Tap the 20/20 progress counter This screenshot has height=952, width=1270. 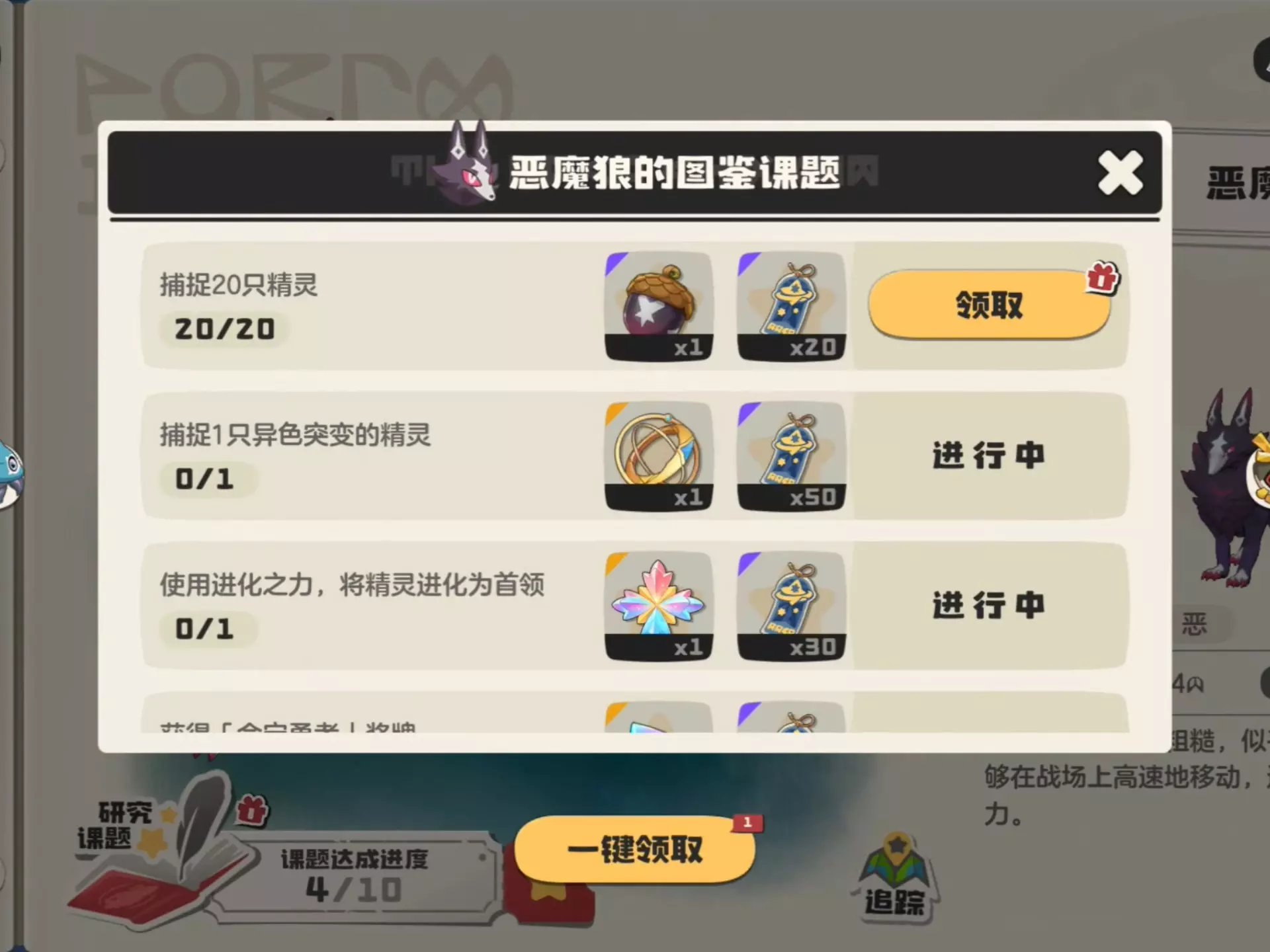pyautogui.click(x=224, y=329)
